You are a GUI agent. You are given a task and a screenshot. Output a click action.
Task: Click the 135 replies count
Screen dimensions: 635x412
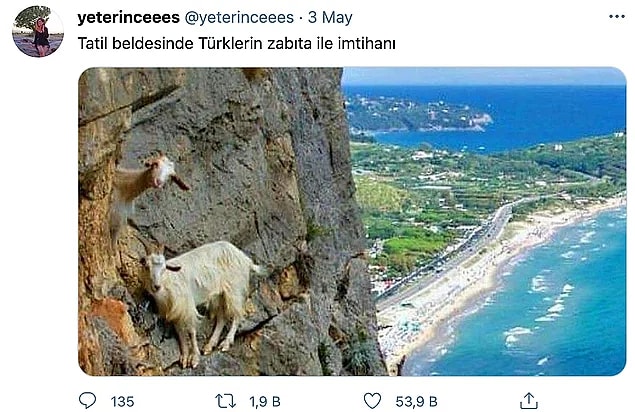click(x=122, y=401)
